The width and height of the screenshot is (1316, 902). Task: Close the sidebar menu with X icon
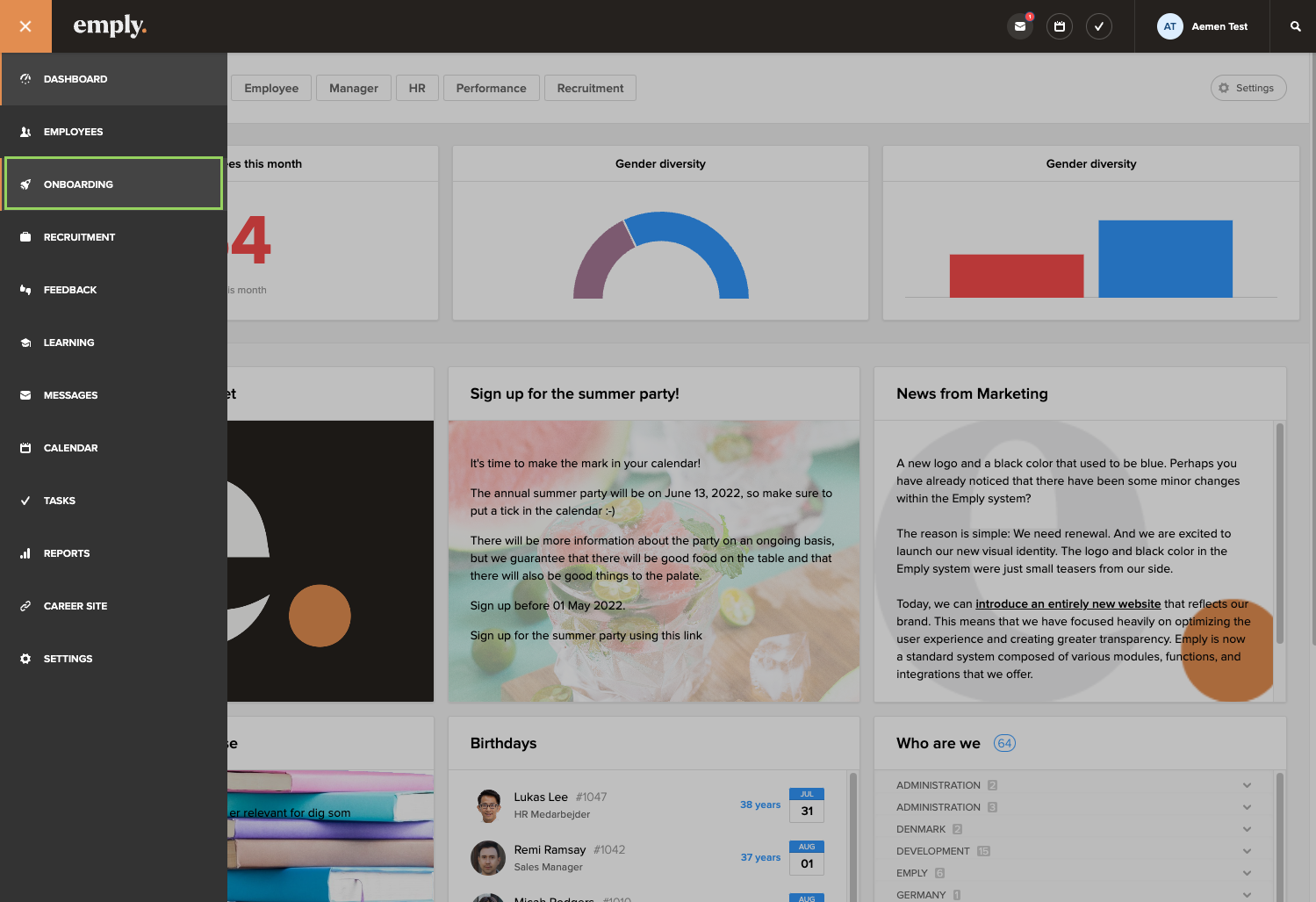[x=25, y=26]
